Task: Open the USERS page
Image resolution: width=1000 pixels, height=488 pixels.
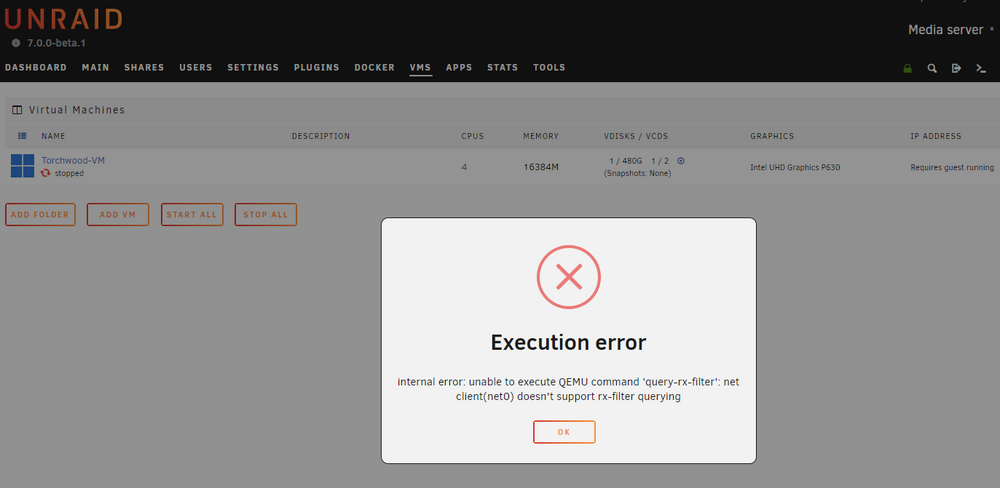Action: (196, 68)
